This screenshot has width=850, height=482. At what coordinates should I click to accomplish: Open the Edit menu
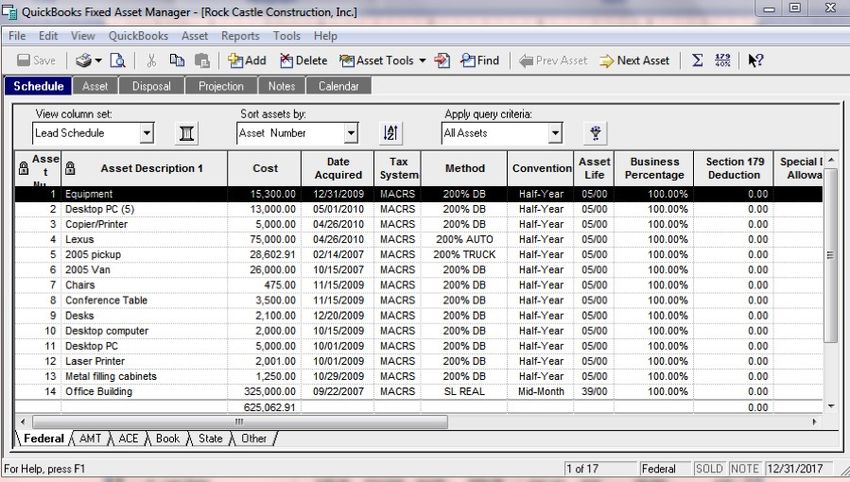(48, 36)
